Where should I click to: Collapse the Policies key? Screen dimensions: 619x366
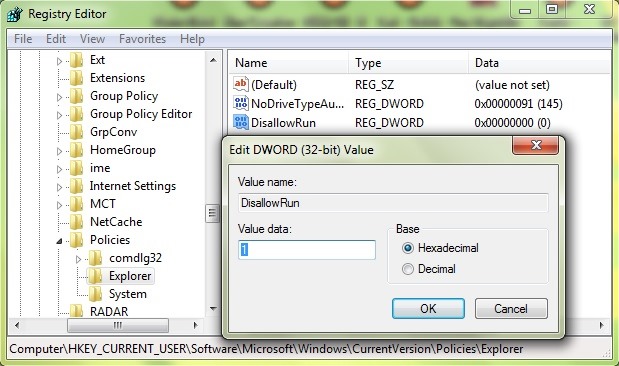(59, 241)
